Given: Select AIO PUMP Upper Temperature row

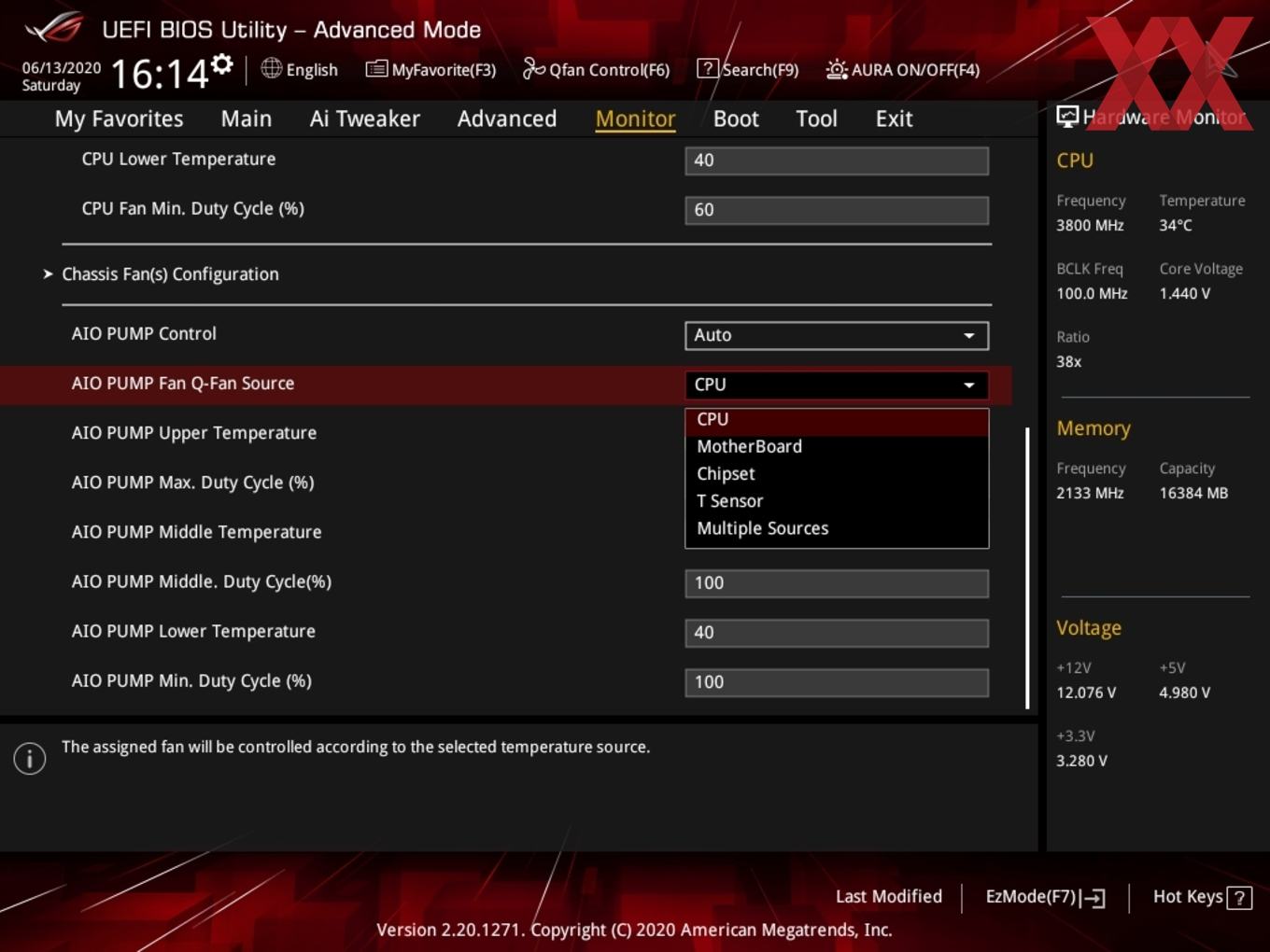Looking at the screenshot, I should tap(194, 433).
